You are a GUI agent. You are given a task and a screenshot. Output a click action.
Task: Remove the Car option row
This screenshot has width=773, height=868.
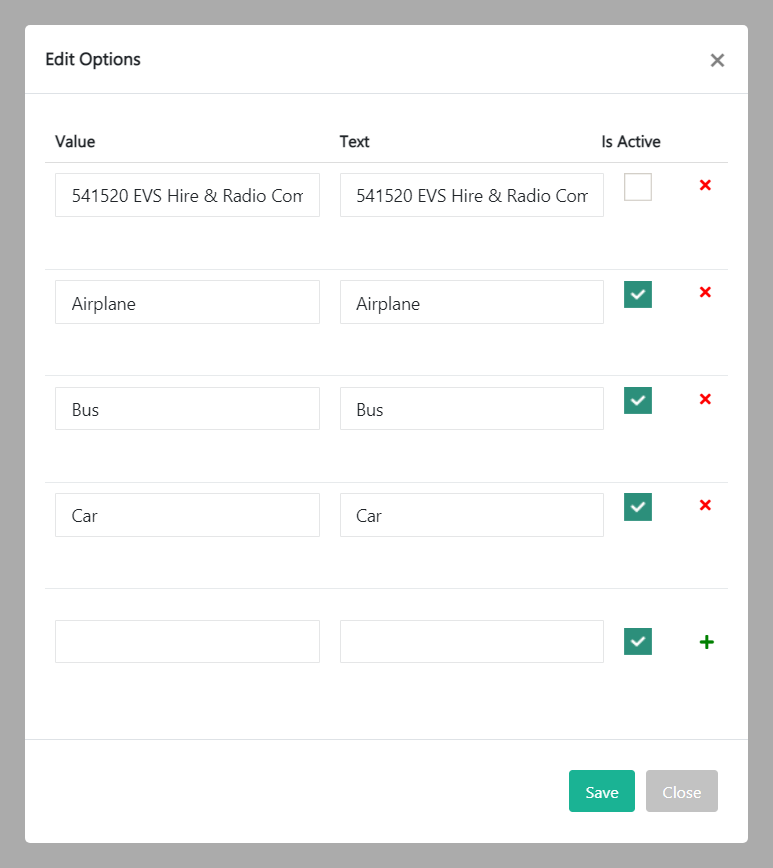point(705,505)
